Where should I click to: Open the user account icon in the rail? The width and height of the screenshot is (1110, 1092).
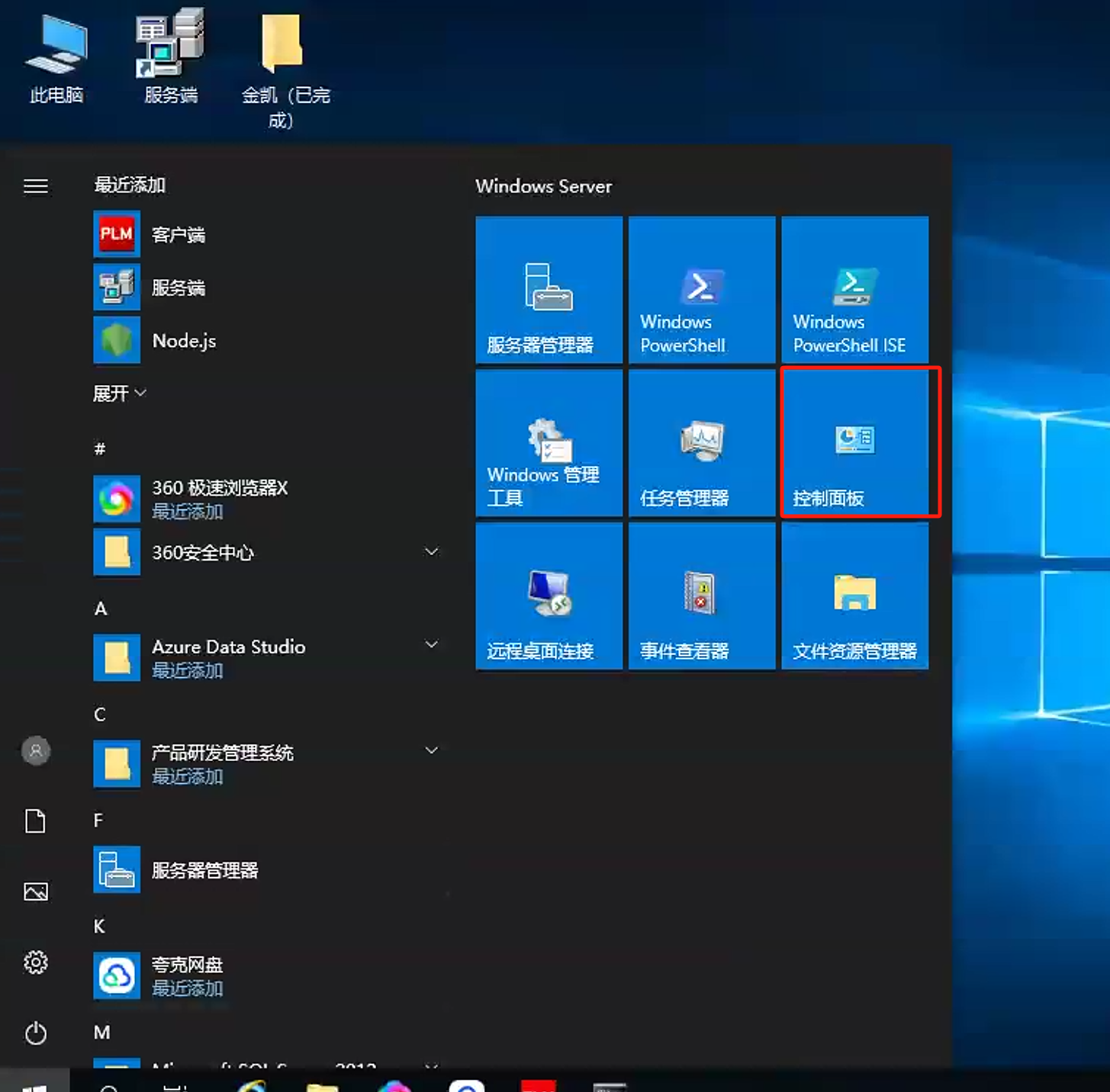point(36,751)
